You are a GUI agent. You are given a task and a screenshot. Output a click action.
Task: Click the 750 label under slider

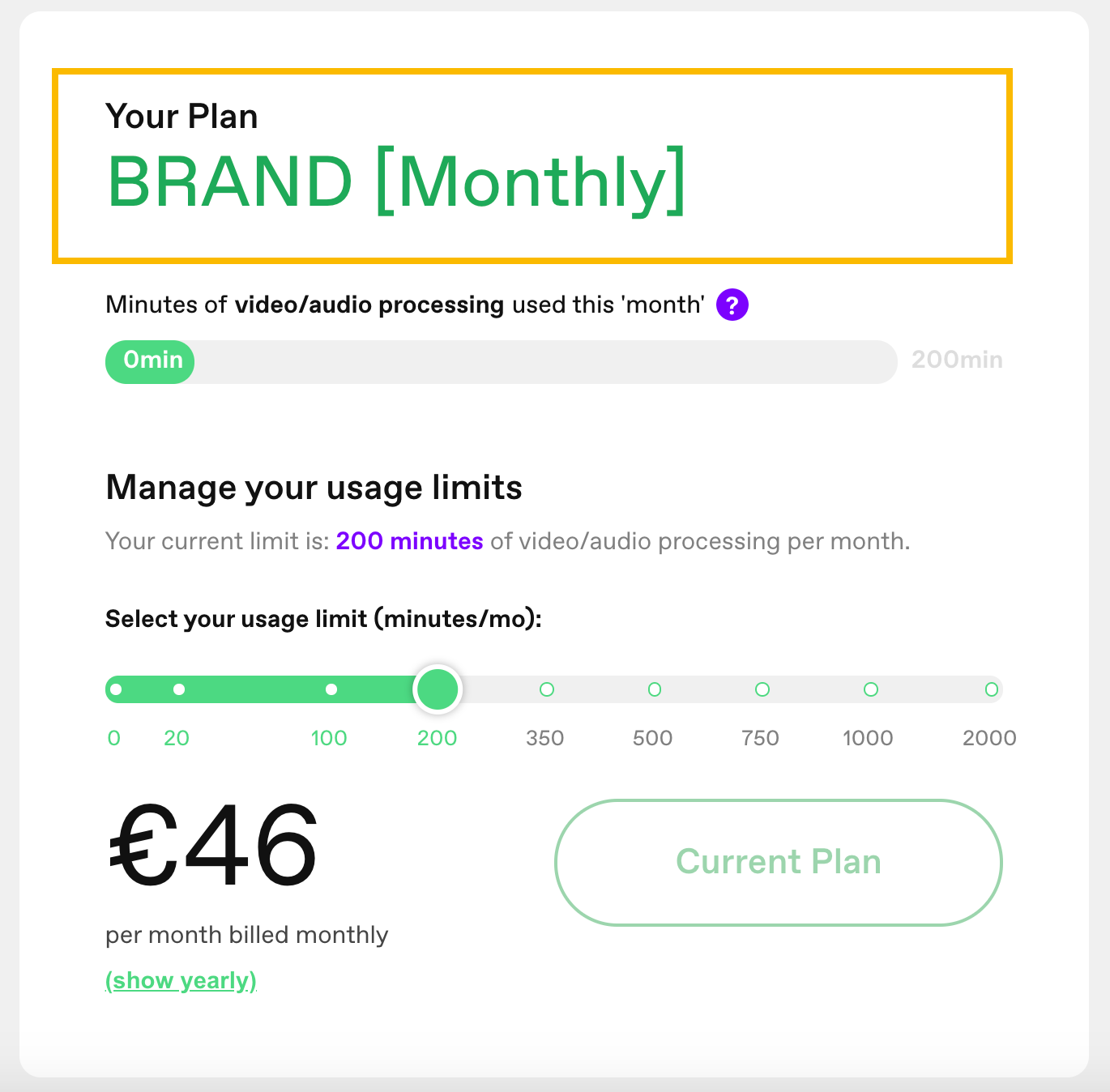pyautogui.click(x=760, y=738)
